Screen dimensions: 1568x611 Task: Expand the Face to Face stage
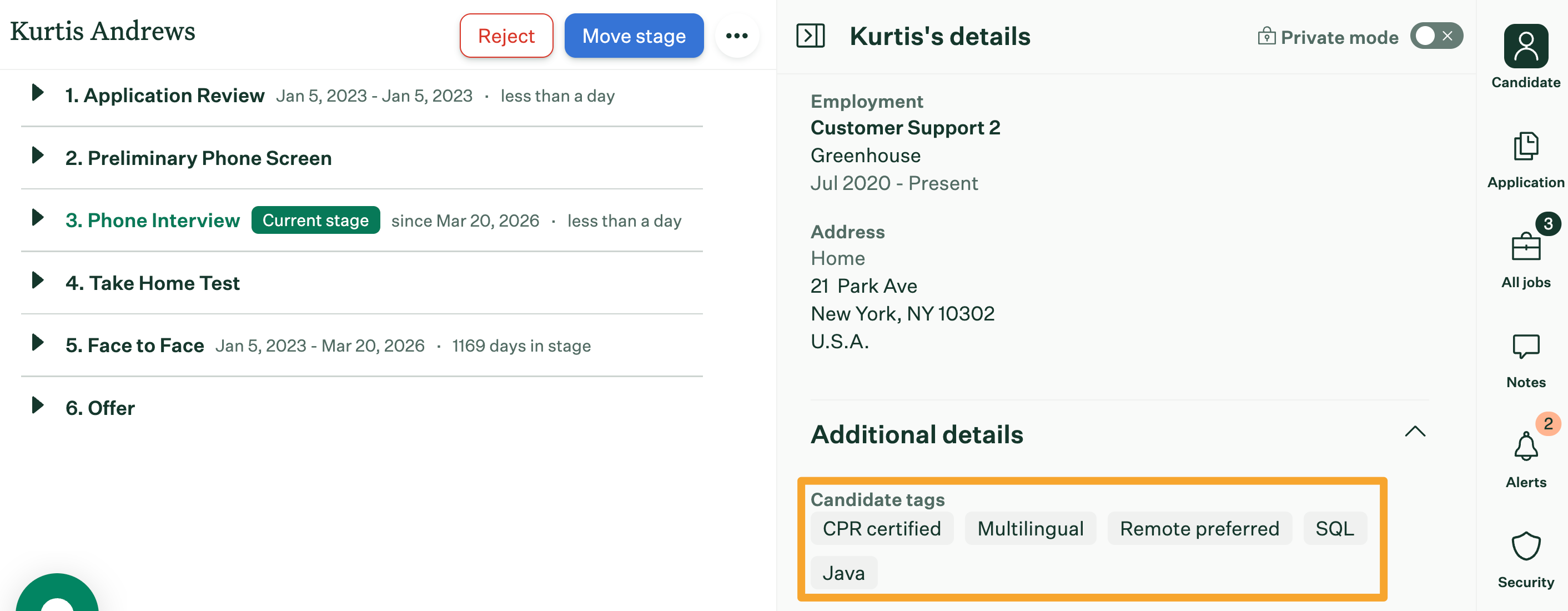(38, 343)
